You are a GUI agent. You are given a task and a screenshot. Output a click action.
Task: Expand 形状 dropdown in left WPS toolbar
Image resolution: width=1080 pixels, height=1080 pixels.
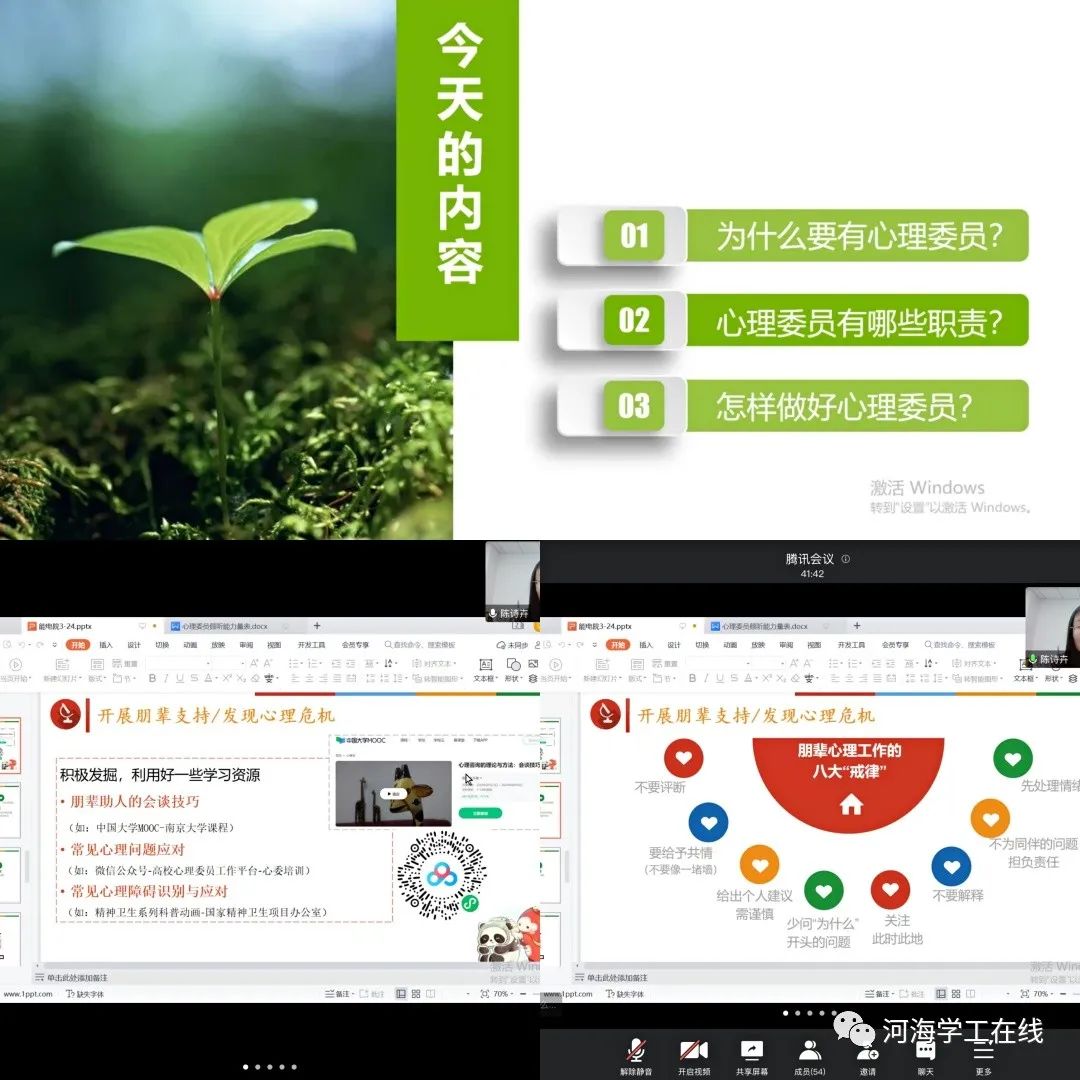click(513, 678)
